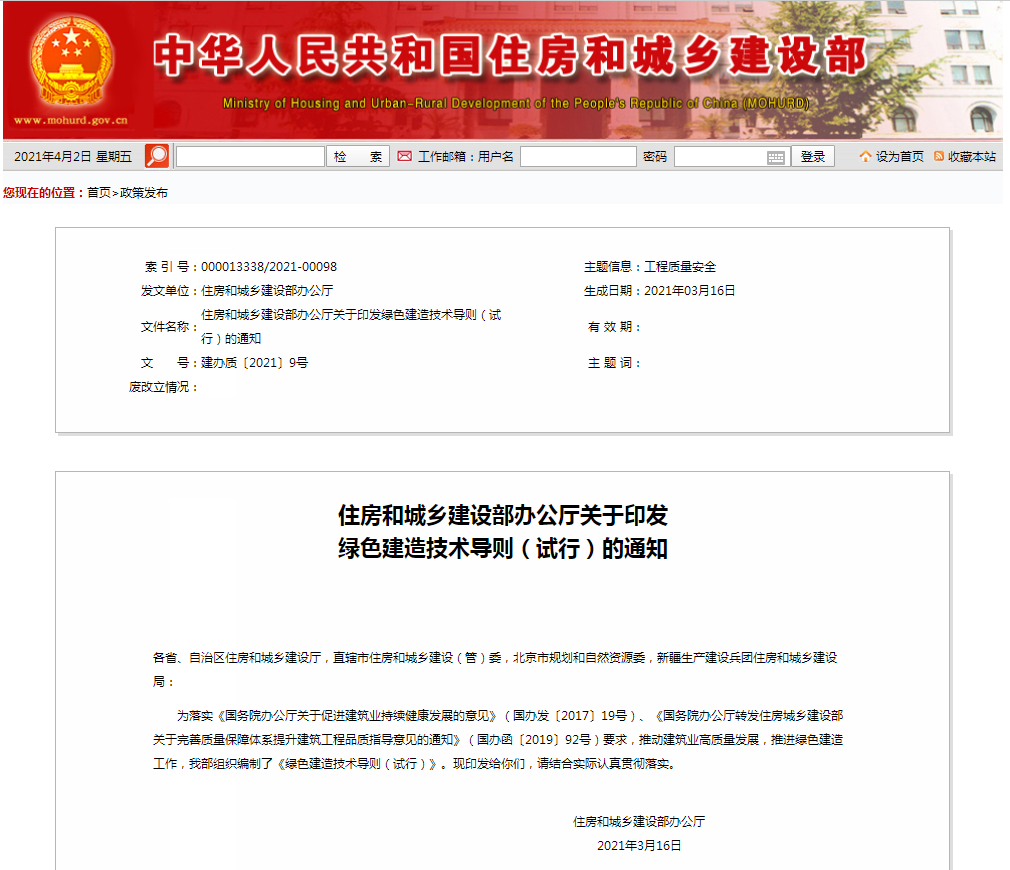This screenshot has width=1010, height=870.
Task: Open 政策发布 breadcrumb link
Action: [144, 193]
